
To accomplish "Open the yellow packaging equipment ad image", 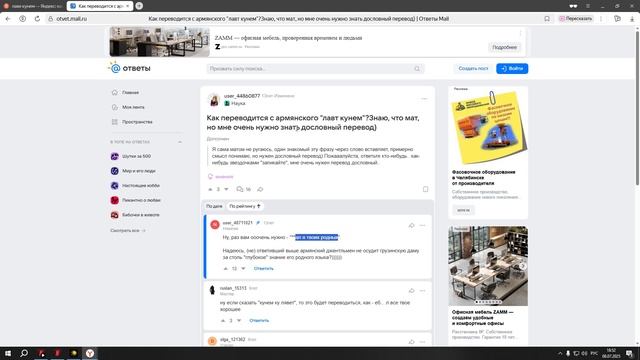I will click(x=488, y=127).
